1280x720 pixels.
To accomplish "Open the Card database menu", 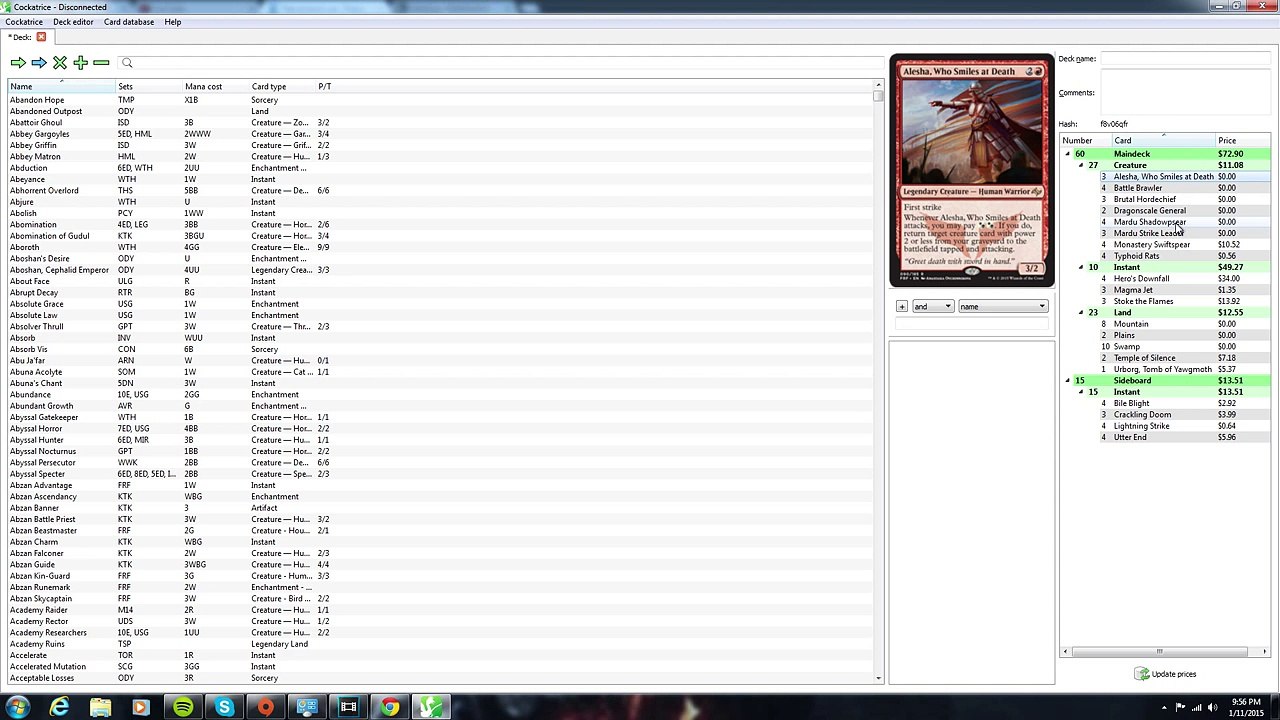I will (129, 22).
